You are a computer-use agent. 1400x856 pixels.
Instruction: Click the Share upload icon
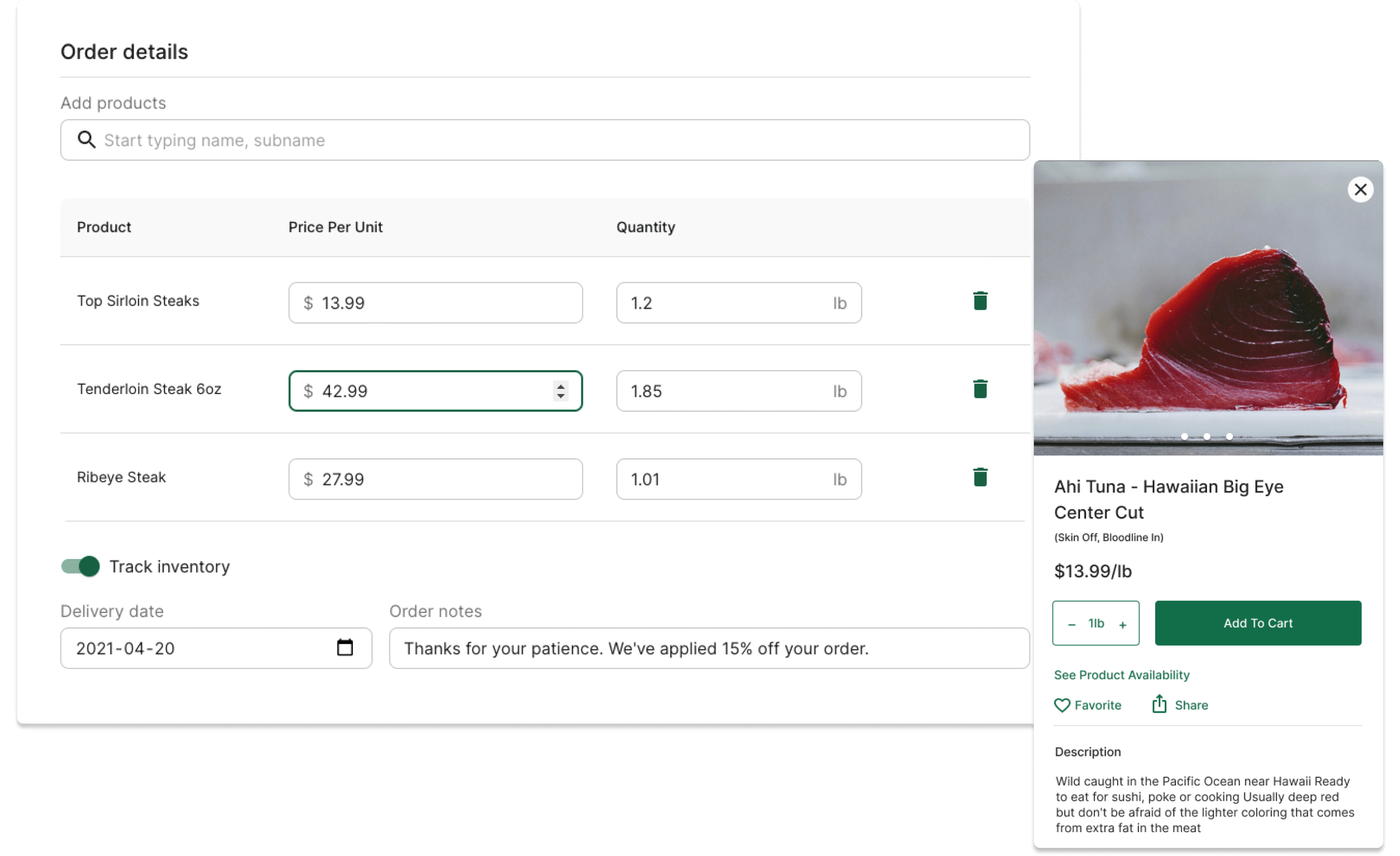(x=1159, y=704)
